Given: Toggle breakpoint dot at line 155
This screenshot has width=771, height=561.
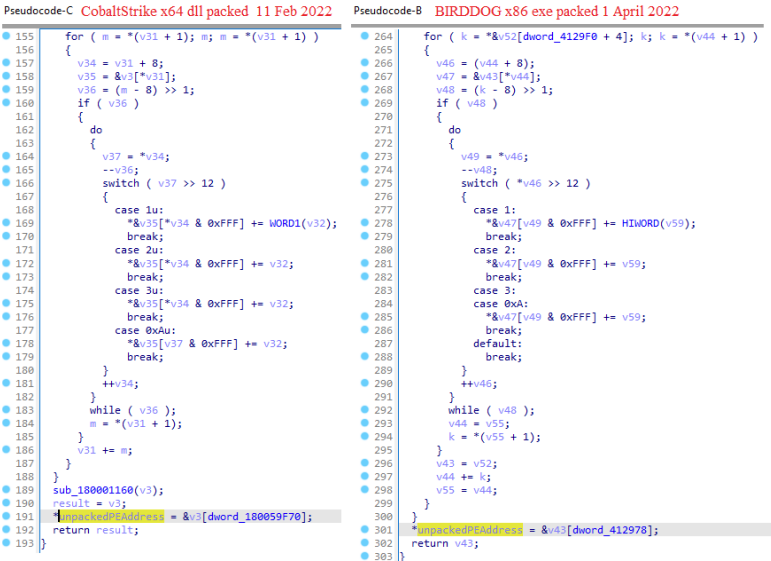Looking at the screenshot, I should pos(6,36).
